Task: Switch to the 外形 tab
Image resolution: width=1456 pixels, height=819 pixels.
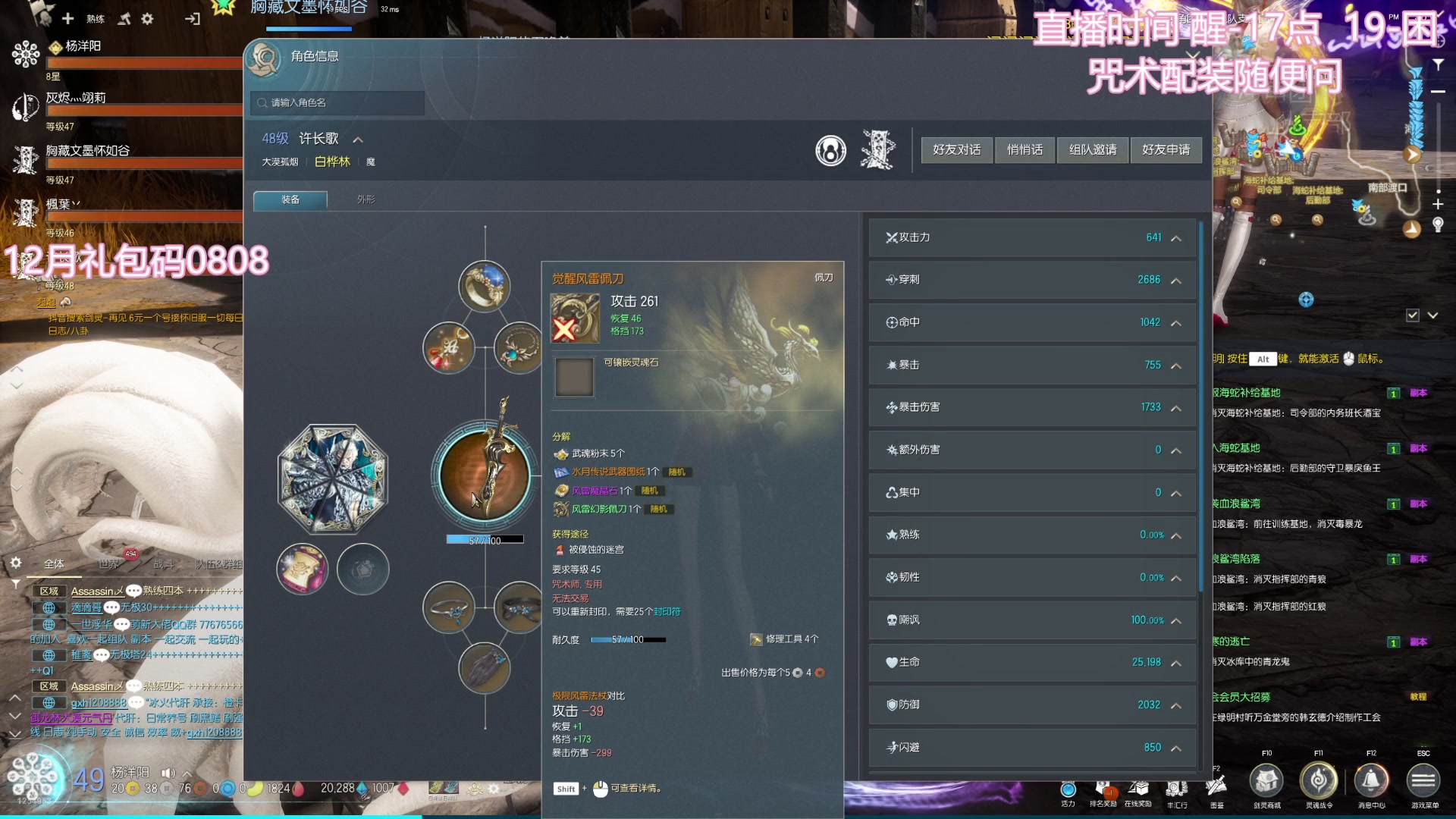Action: (x=366, y=199)
